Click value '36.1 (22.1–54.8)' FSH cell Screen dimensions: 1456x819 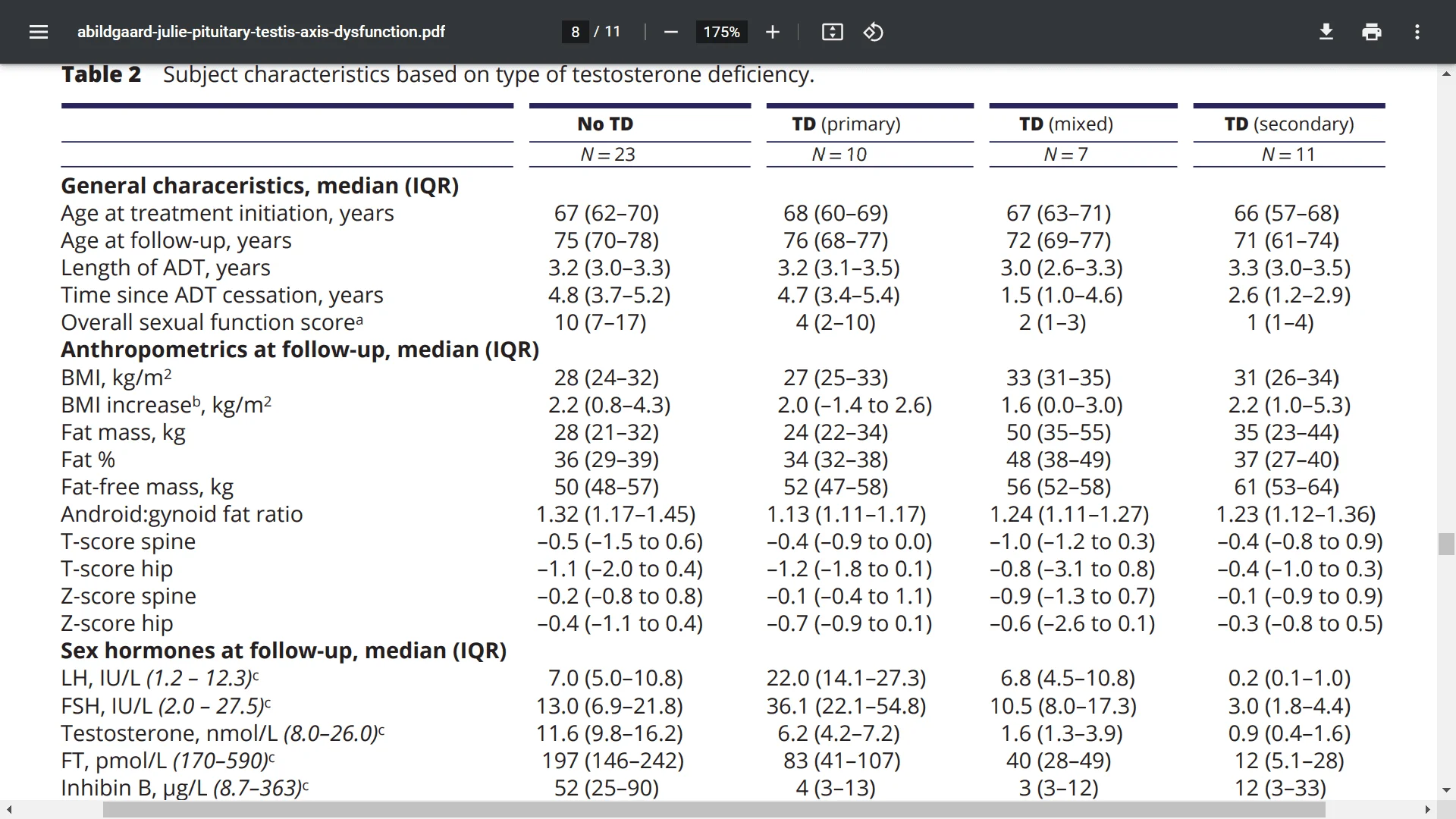click(x=846, y=706)
